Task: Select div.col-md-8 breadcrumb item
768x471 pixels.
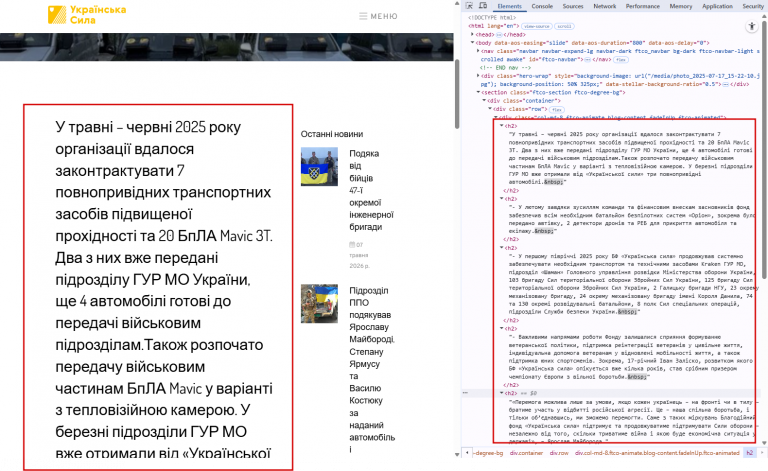Action: [657, 453]
